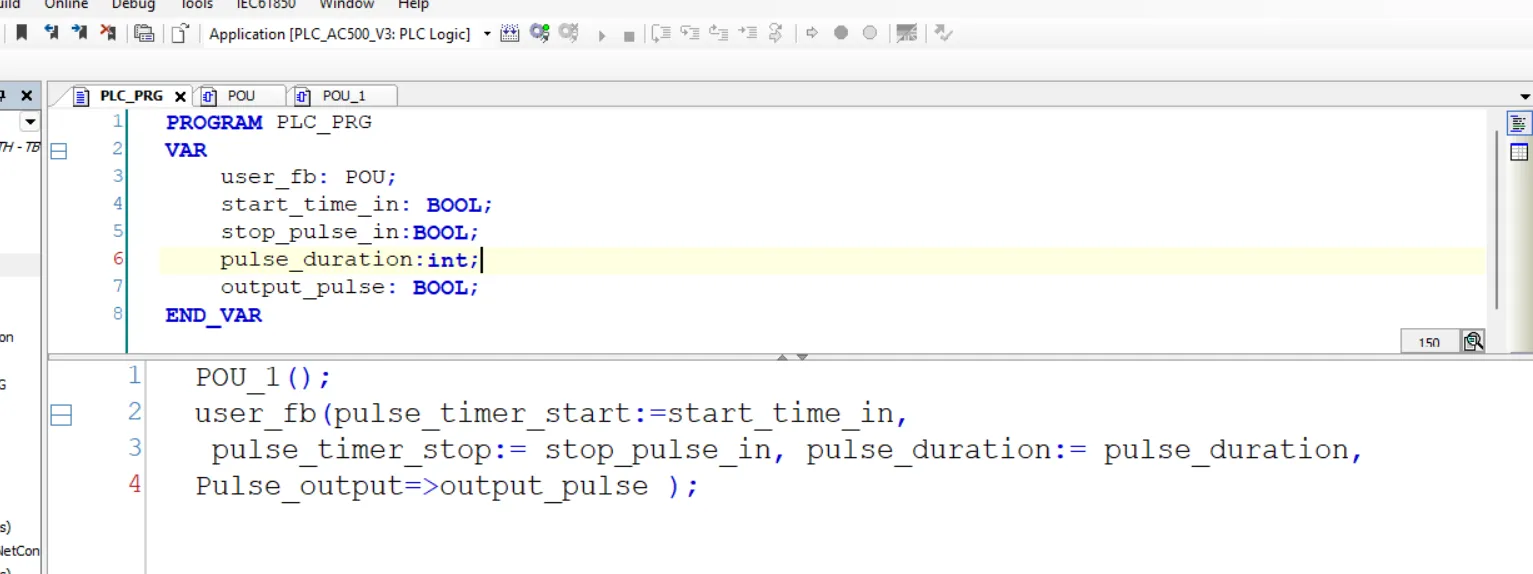The image size is (1533, 574).
Task: Open the left panel small dropdown arrow
Action: (30, 122)
